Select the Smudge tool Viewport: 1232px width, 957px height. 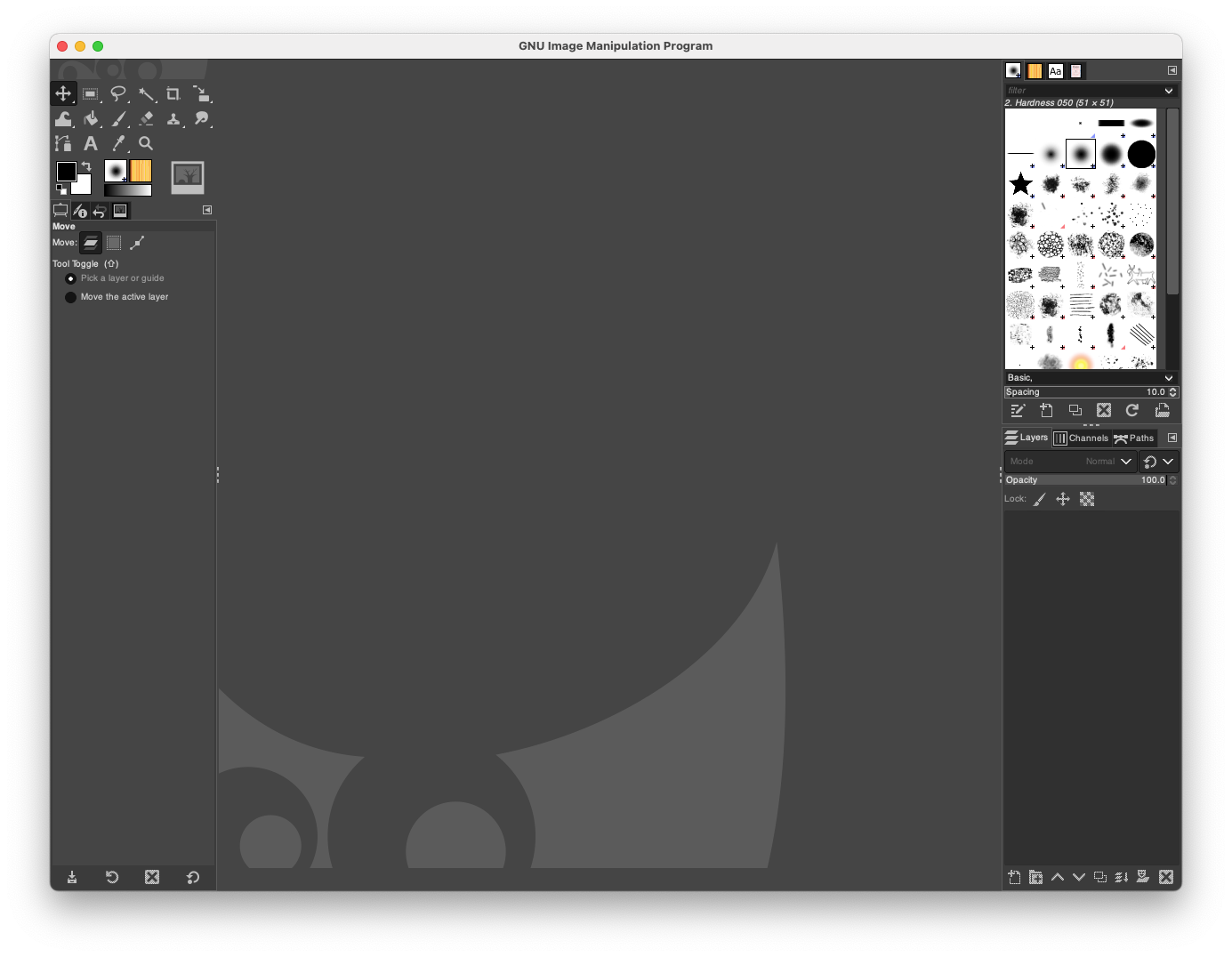[201, 118]
